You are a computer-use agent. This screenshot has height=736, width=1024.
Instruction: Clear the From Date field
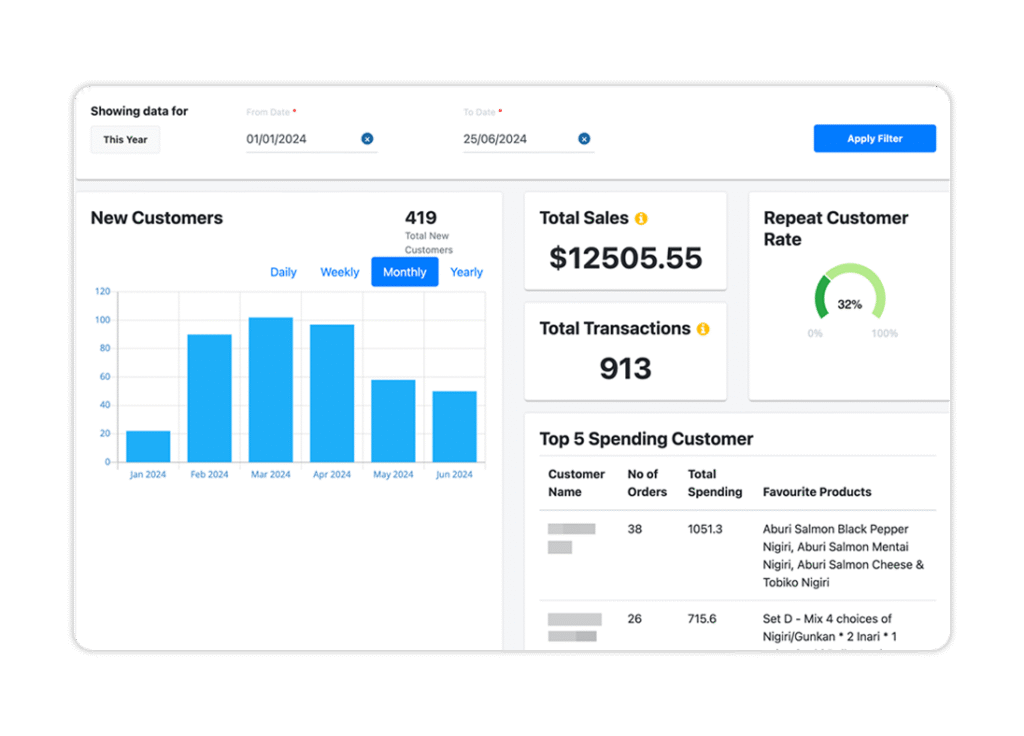(367, 139)
